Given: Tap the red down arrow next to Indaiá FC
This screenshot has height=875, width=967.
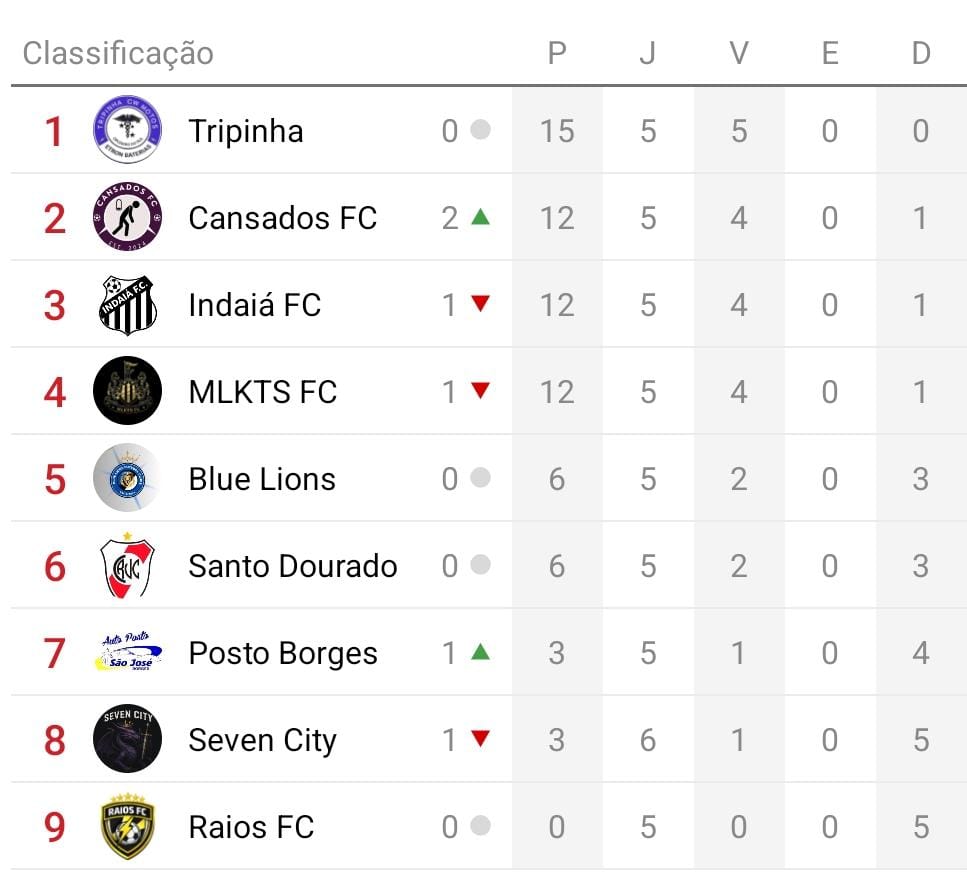Looking at the screenshot, I should coord(480,304).
